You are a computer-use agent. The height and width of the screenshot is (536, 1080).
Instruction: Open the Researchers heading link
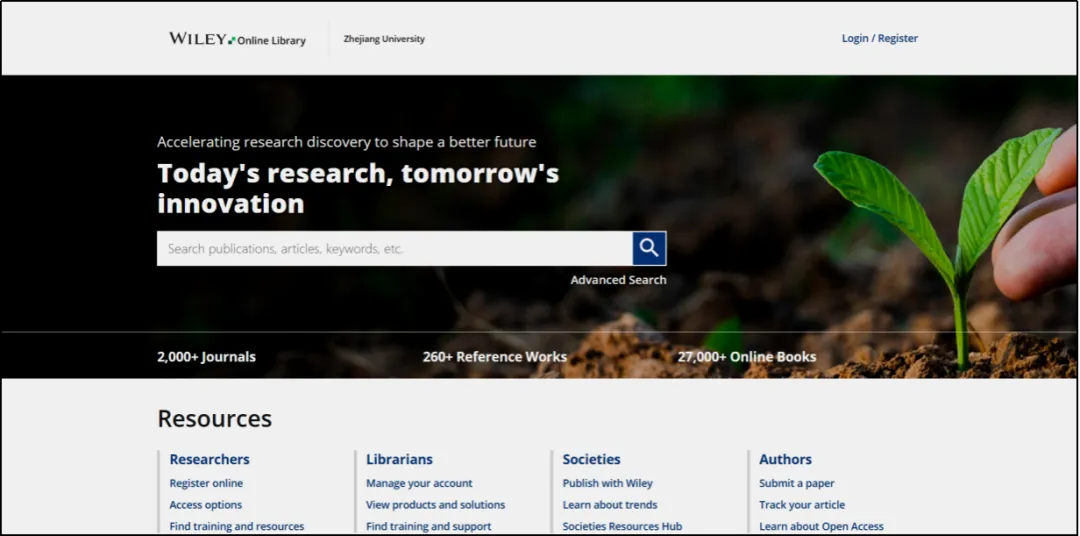click(209, 459)
